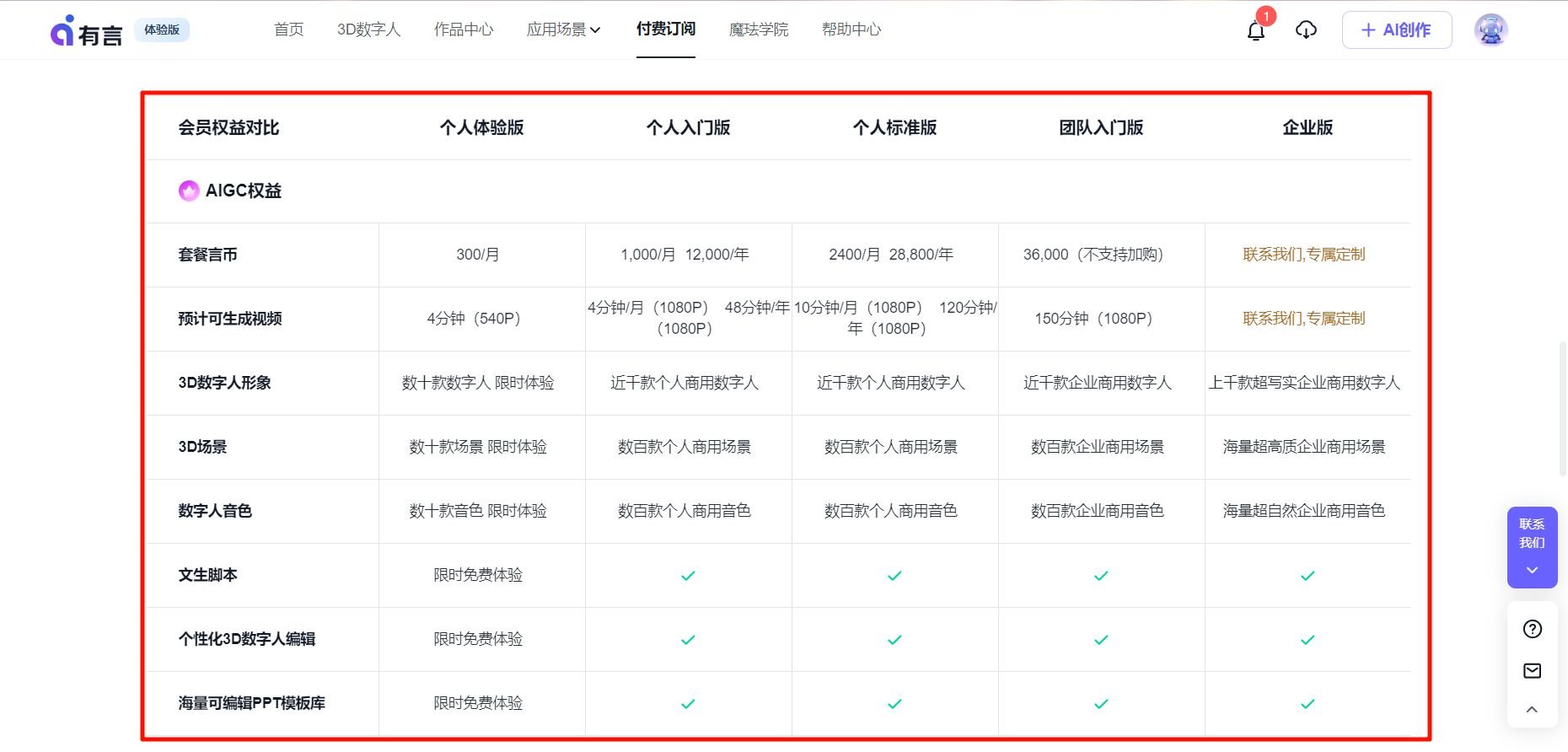Click 联系我们,专属定制 link in 套餐言币 row

(x=1303, y=255)
